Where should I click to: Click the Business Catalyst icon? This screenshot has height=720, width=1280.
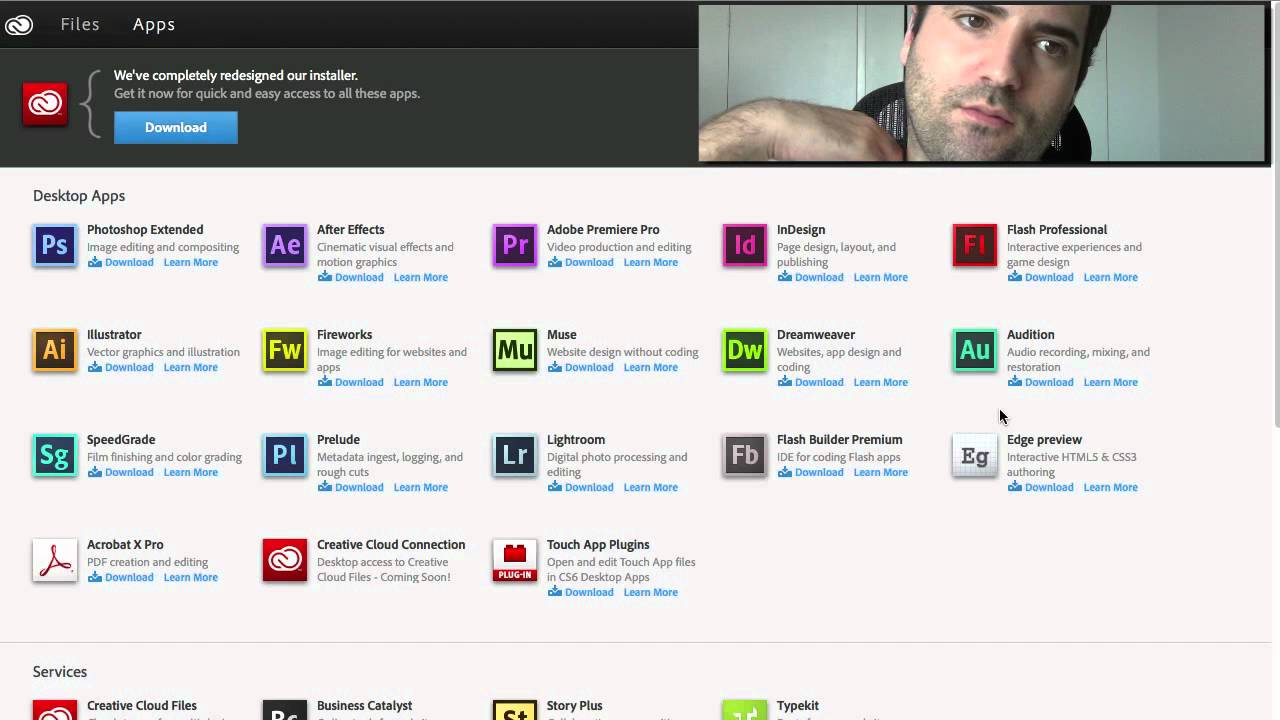[x=285, y=709]
